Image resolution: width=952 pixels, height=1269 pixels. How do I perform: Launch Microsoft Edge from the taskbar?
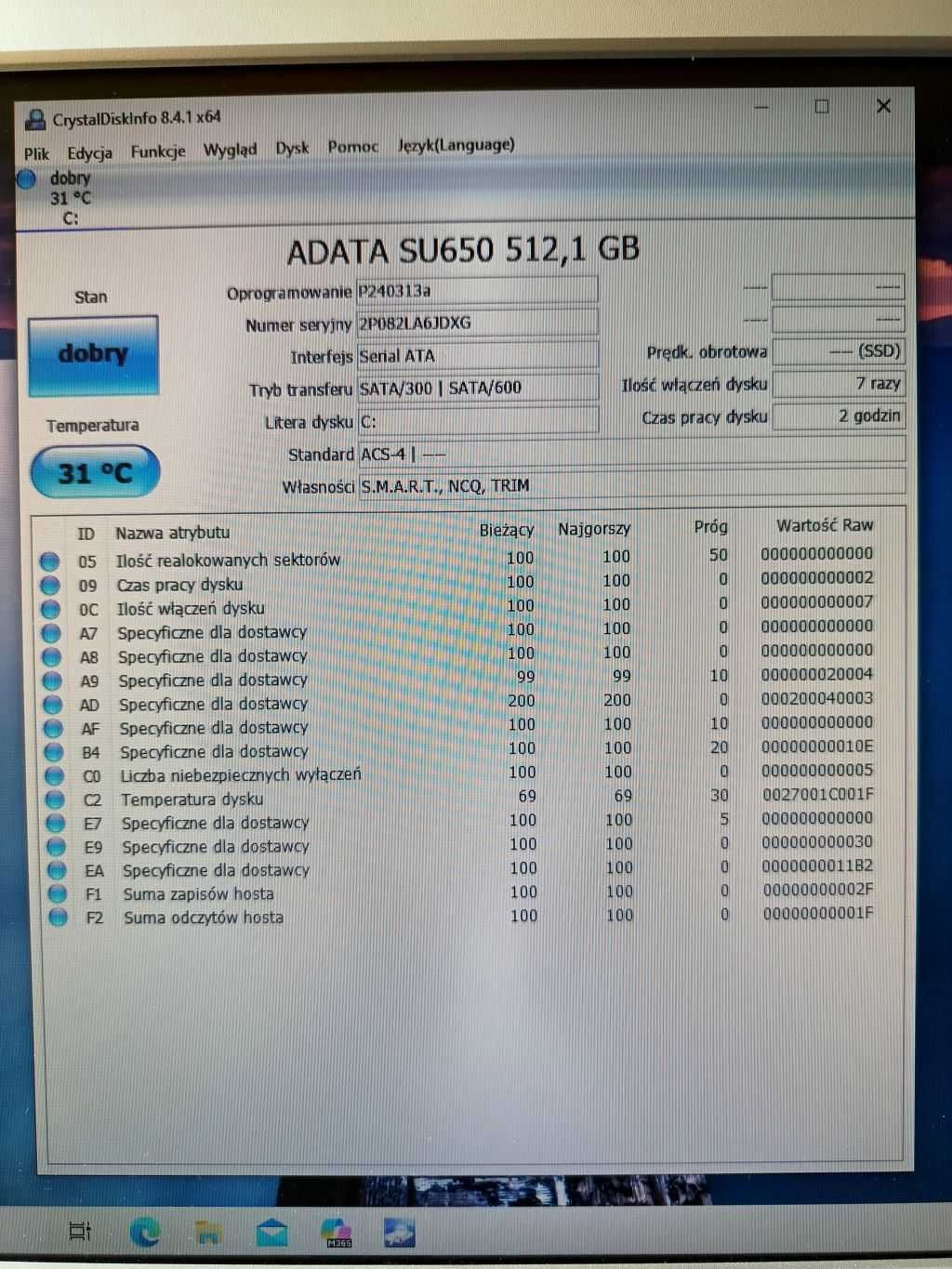pos(145,1233)
